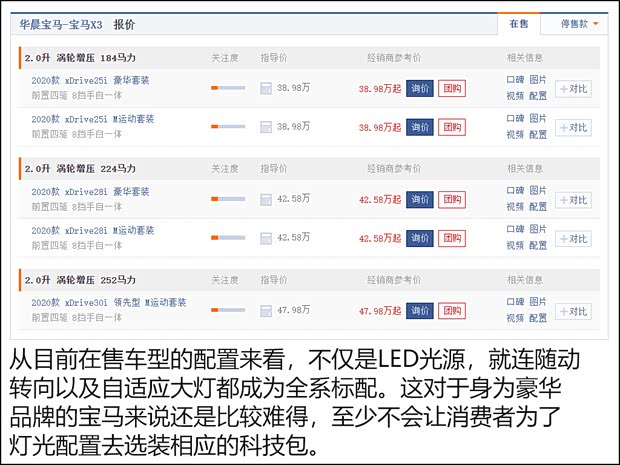This screenshot has height=465, width=620.
Task: Open 配置 for xDrive28i 豪华套装
Action: click(x=538, y=207)
